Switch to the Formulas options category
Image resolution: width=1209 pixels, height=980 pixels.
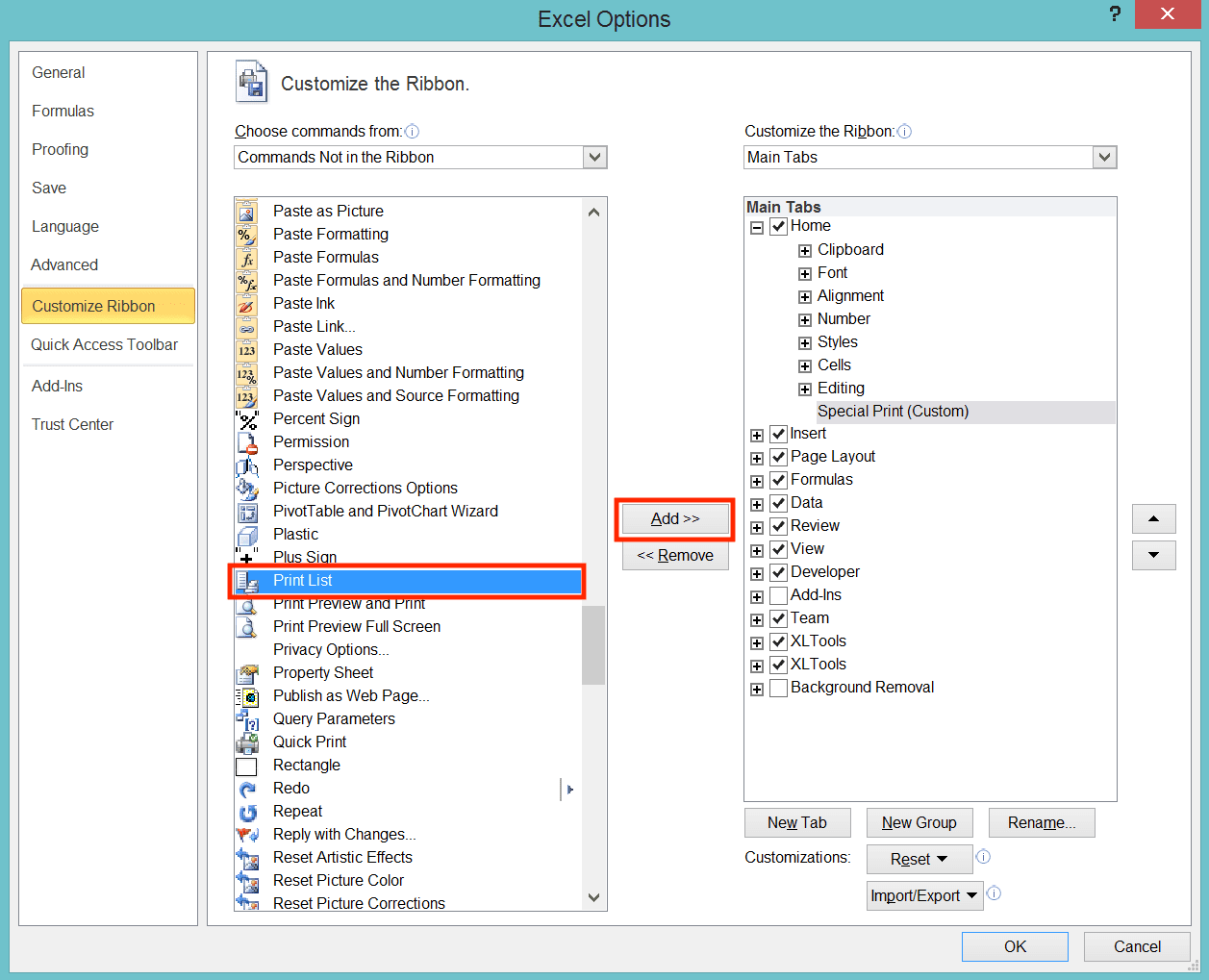click(63, 111)
